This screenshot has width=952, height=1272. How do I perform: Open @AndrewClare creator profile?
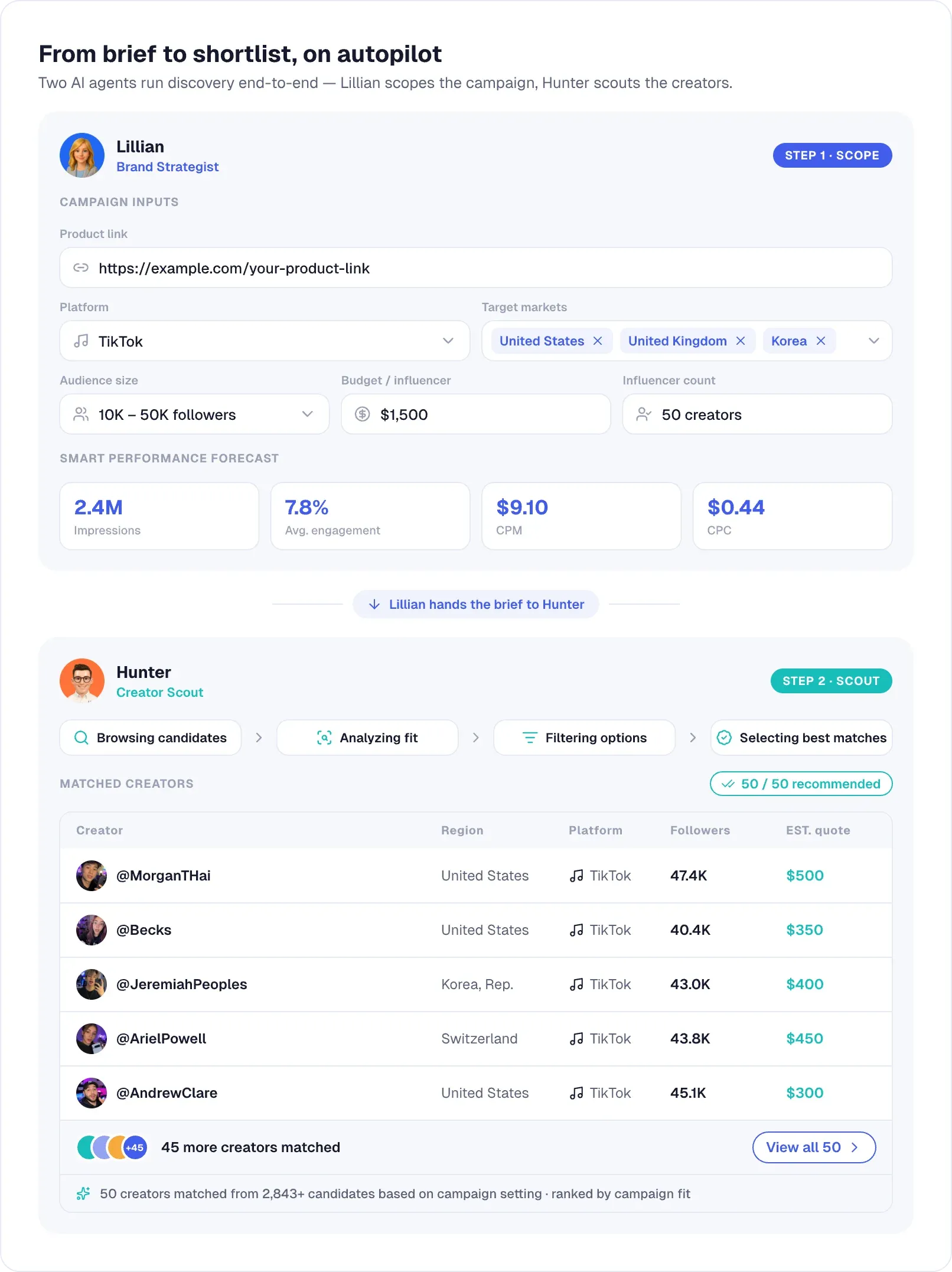(167, 1093)
